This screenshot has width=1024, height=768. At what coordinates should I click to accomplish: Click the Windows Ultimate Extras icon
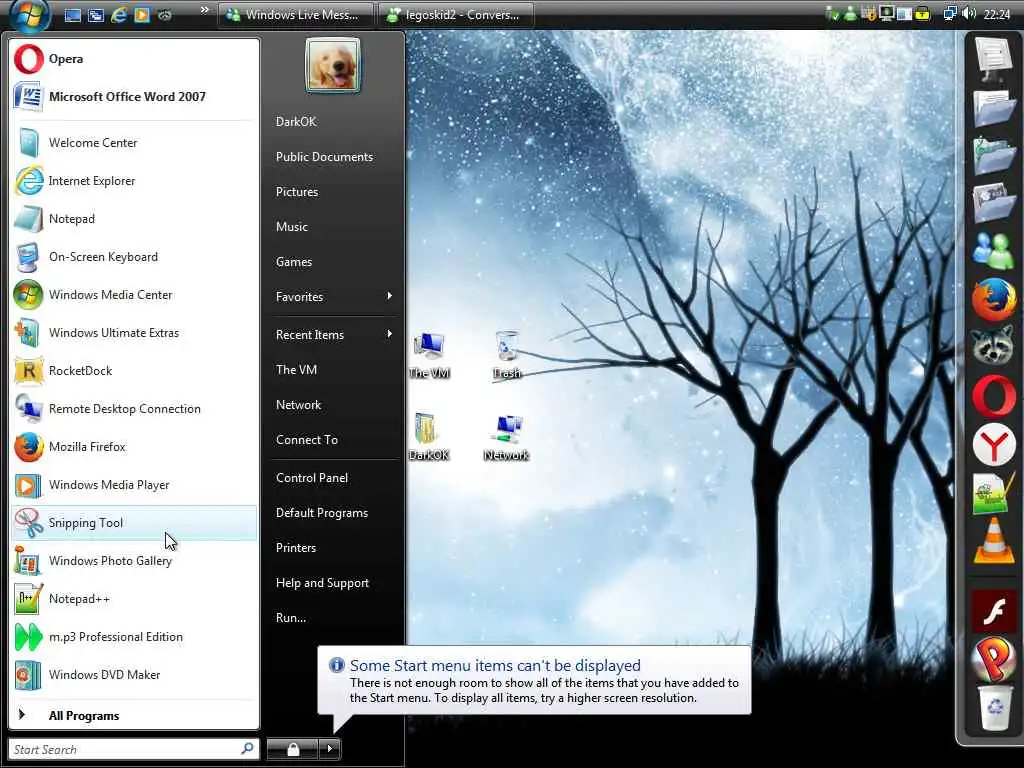[x=28, y=332]
